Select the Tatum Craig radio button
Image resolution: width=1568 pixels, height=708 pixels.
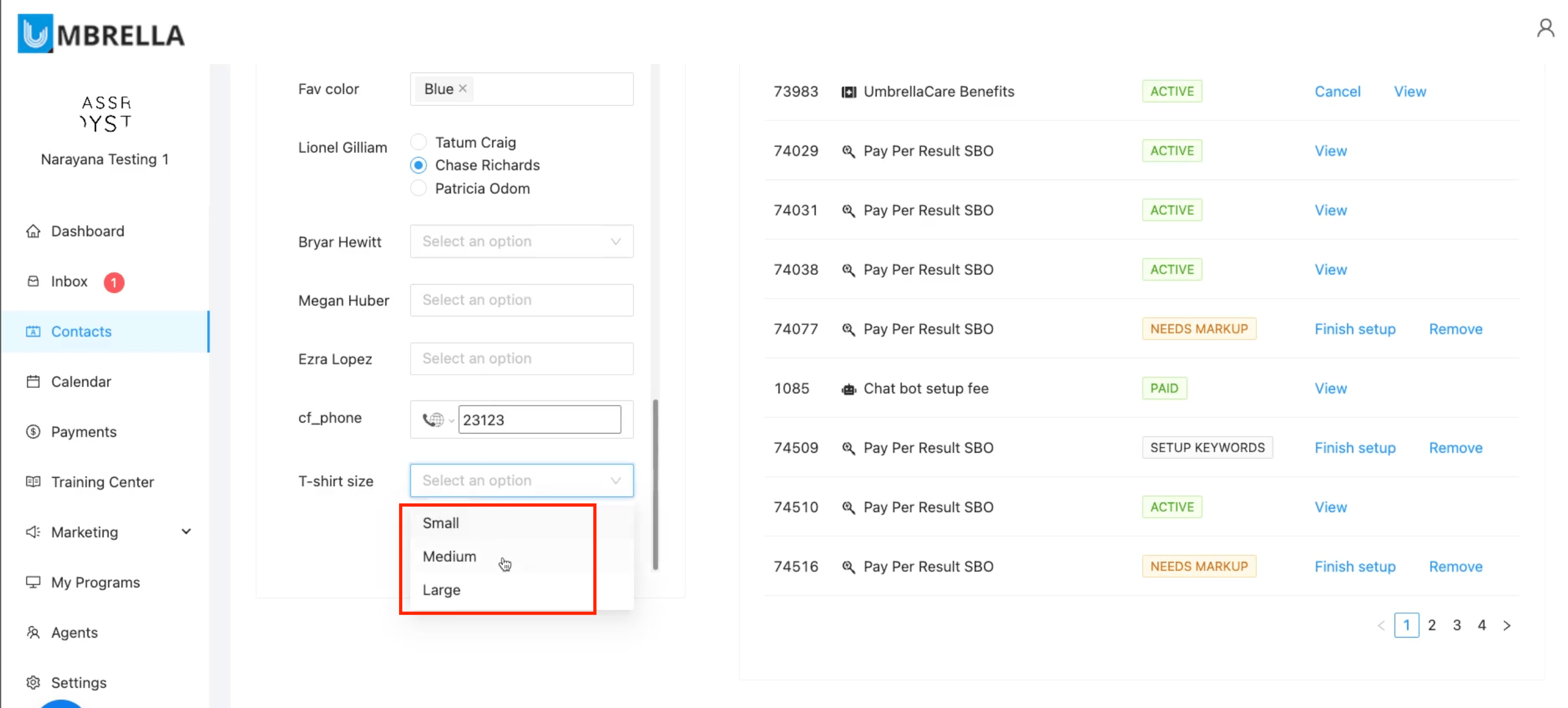coord(418,142)
